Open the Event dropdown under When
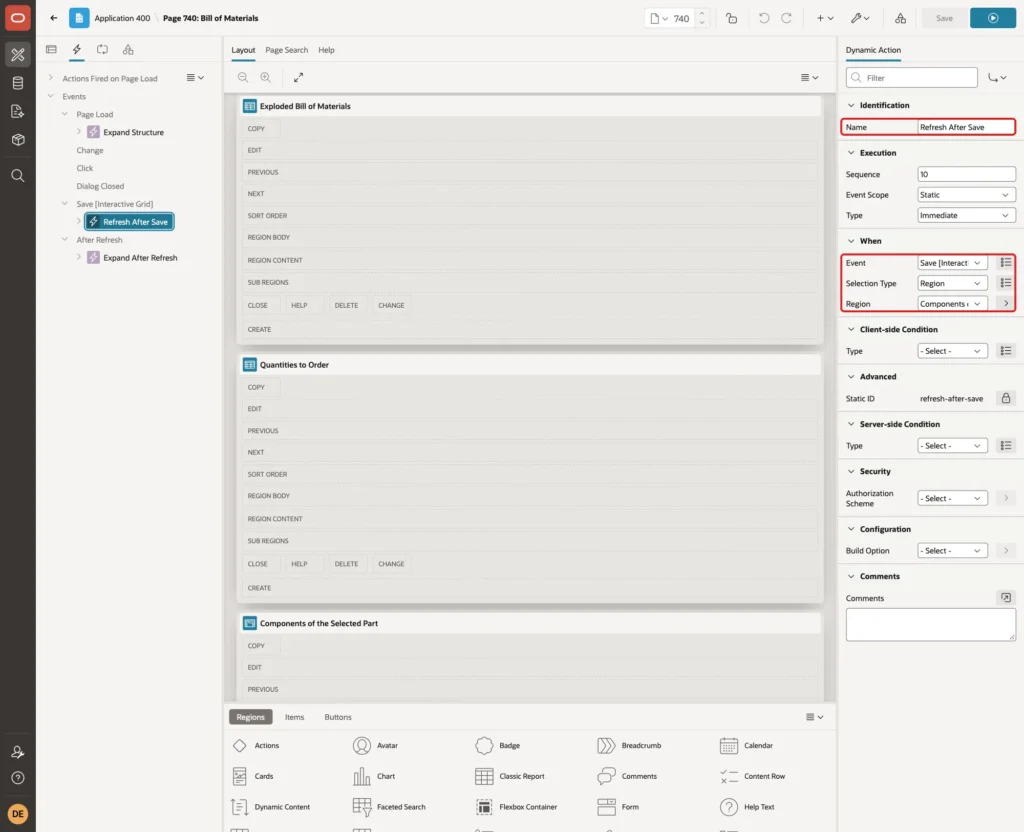 (x=952, y=263)
